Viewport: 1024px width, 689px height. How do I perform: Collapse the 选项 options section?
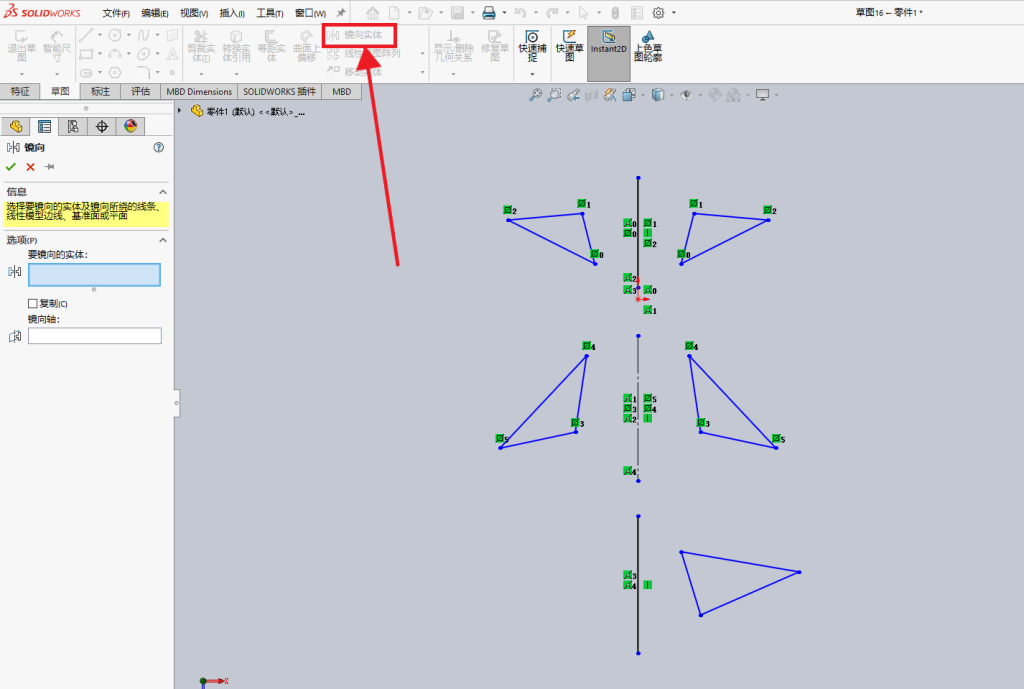coord(163,240)
